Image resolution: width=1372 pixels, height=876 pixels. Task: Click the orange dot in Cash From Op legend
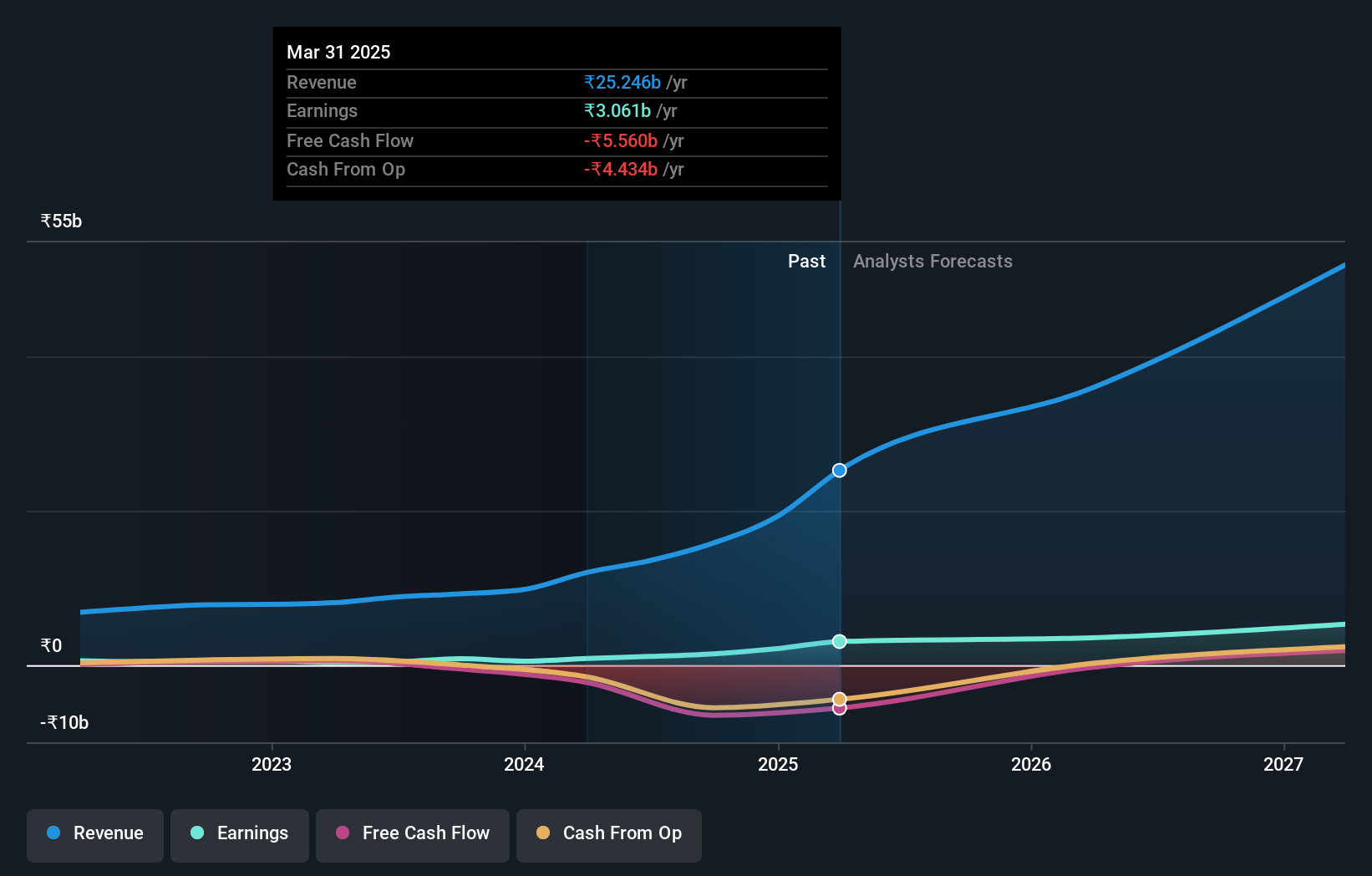coord(543,833)
